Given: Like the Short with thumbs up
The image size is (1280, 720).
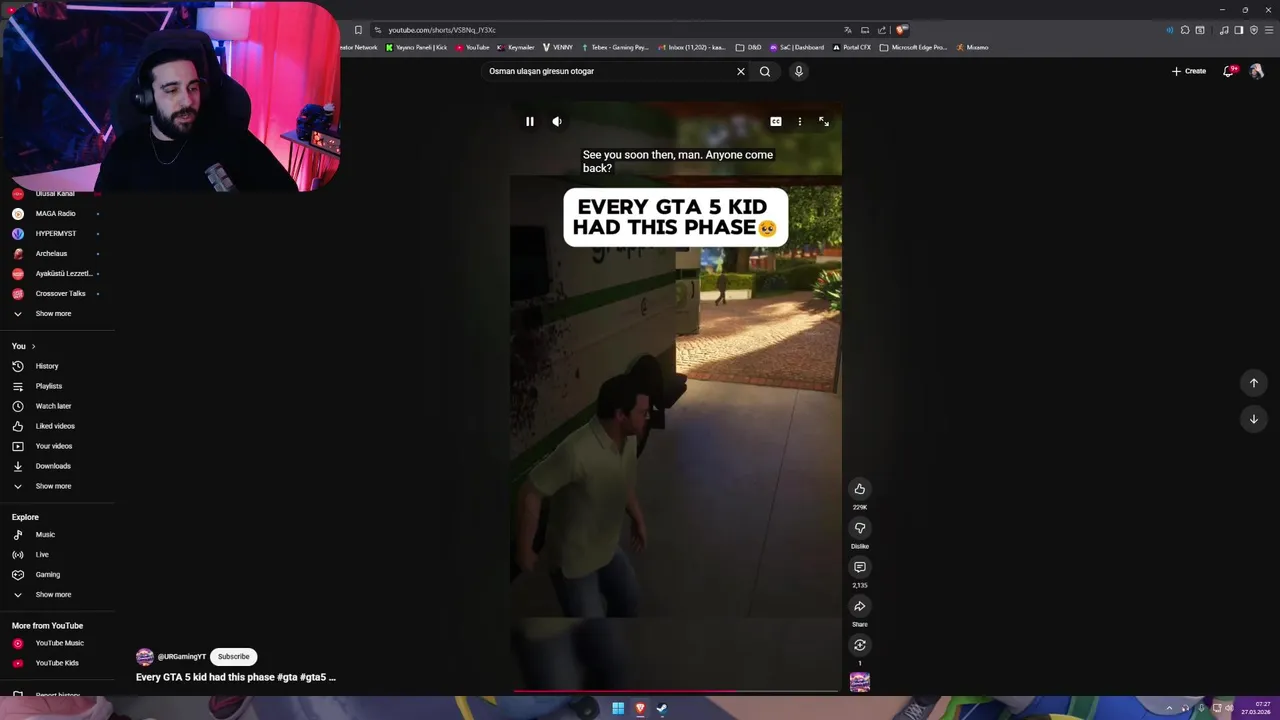Looking at the screenshot, I should (860, 489).
